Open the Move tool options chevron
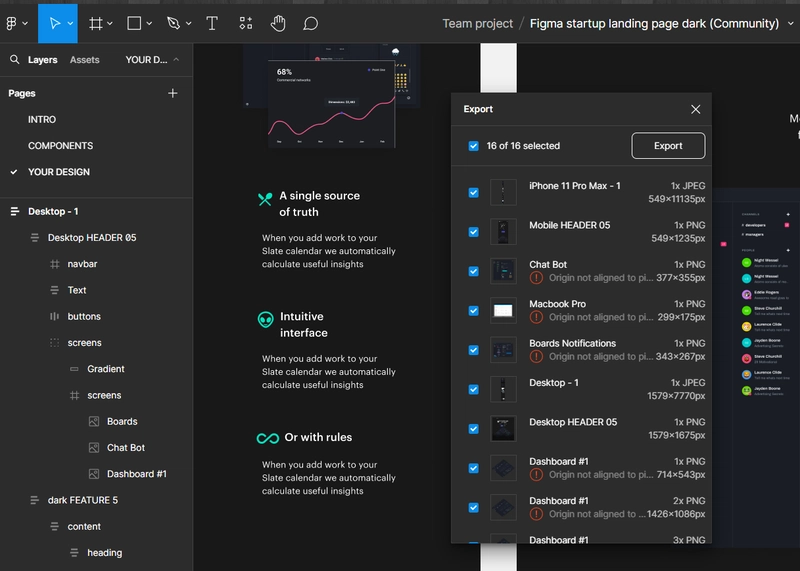 pyautogui.click(x=70, y=23)
